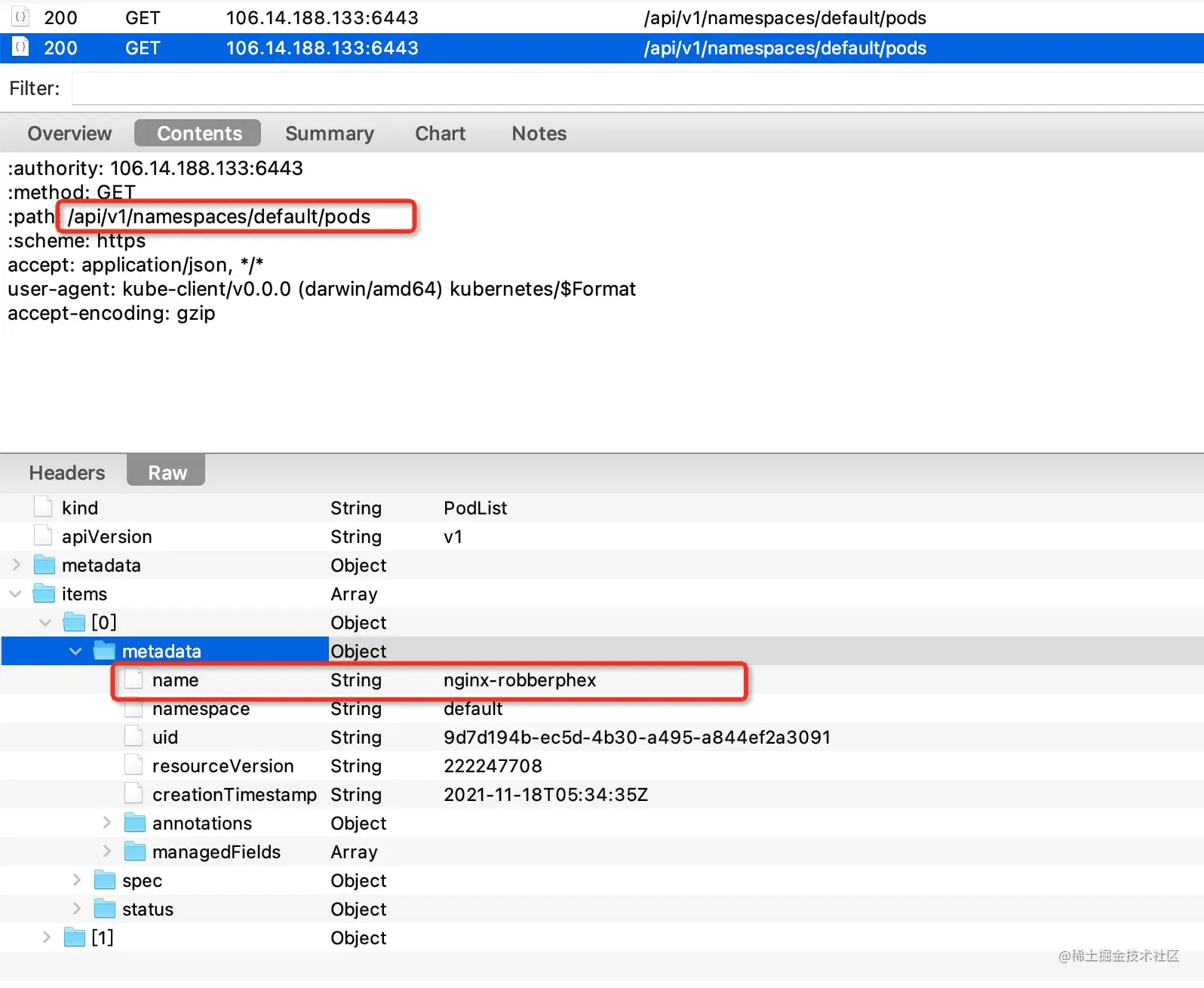This screenshot has width=1204, height=988.
Task: Click the folder icon of status
Action: click(x=105, y=909)
